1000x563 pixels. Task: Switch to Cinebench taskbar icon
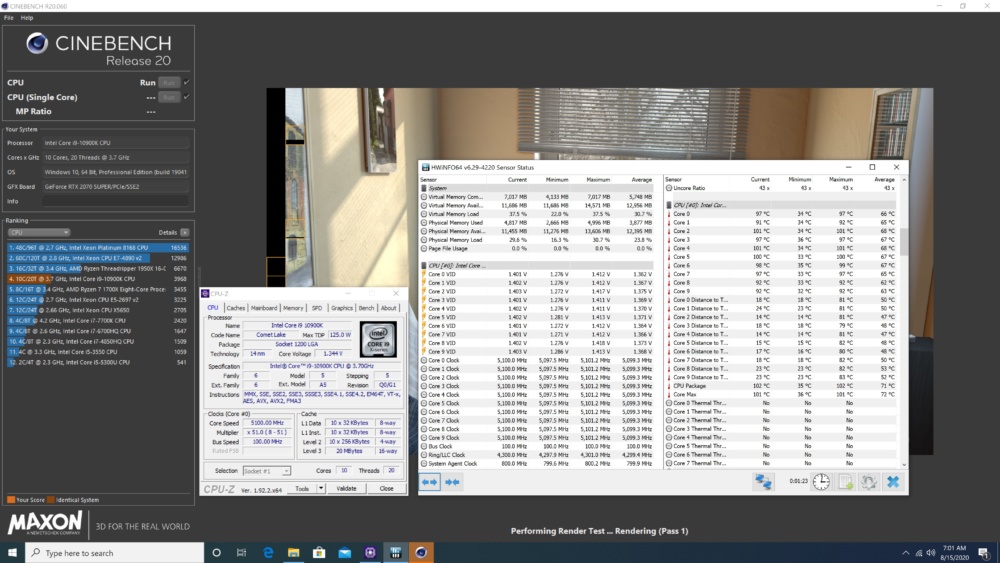[x=421, y=553]
